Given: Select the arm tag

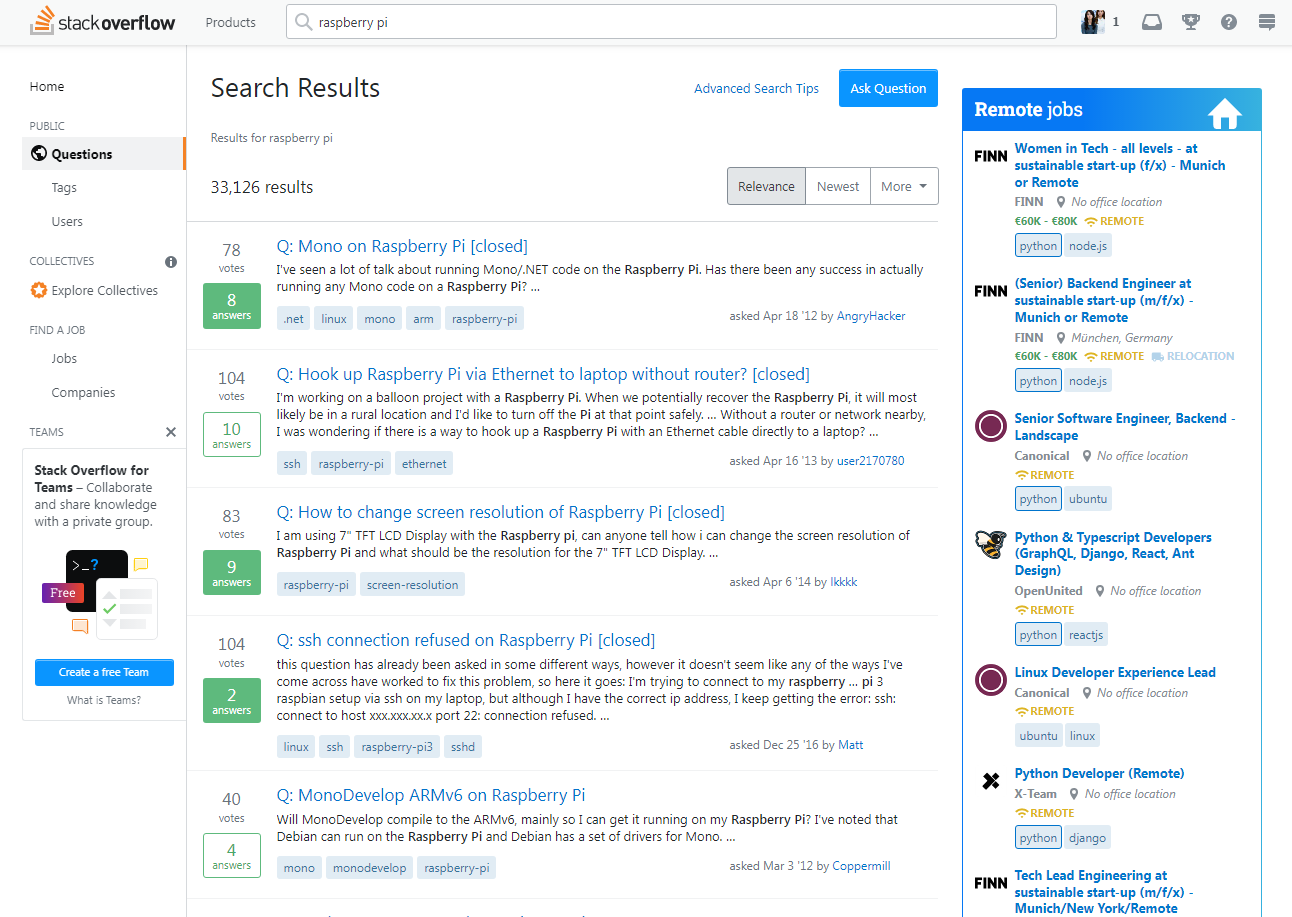Looking at the screenshot, I should (x=424, y=319).
